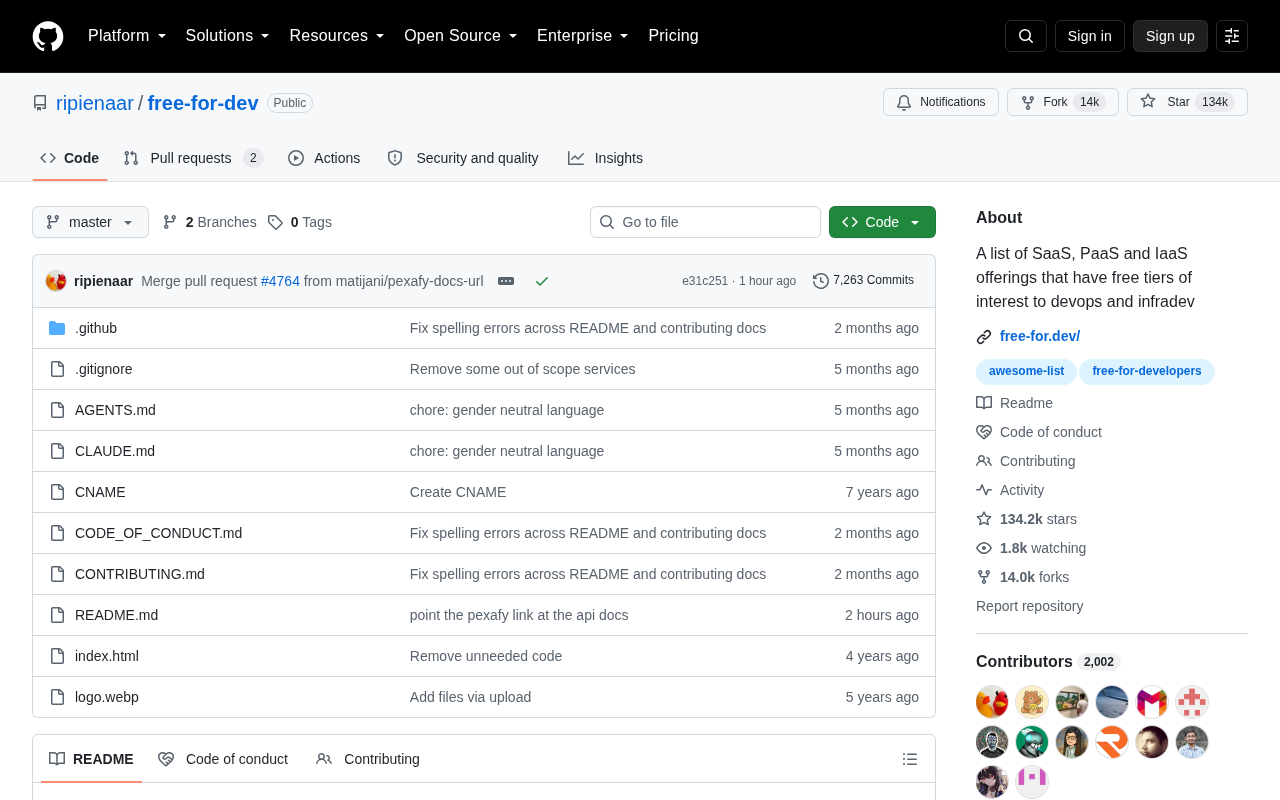Open the Insights tab
Viewport: 1280px width, 800px height.
coord(605,158)
